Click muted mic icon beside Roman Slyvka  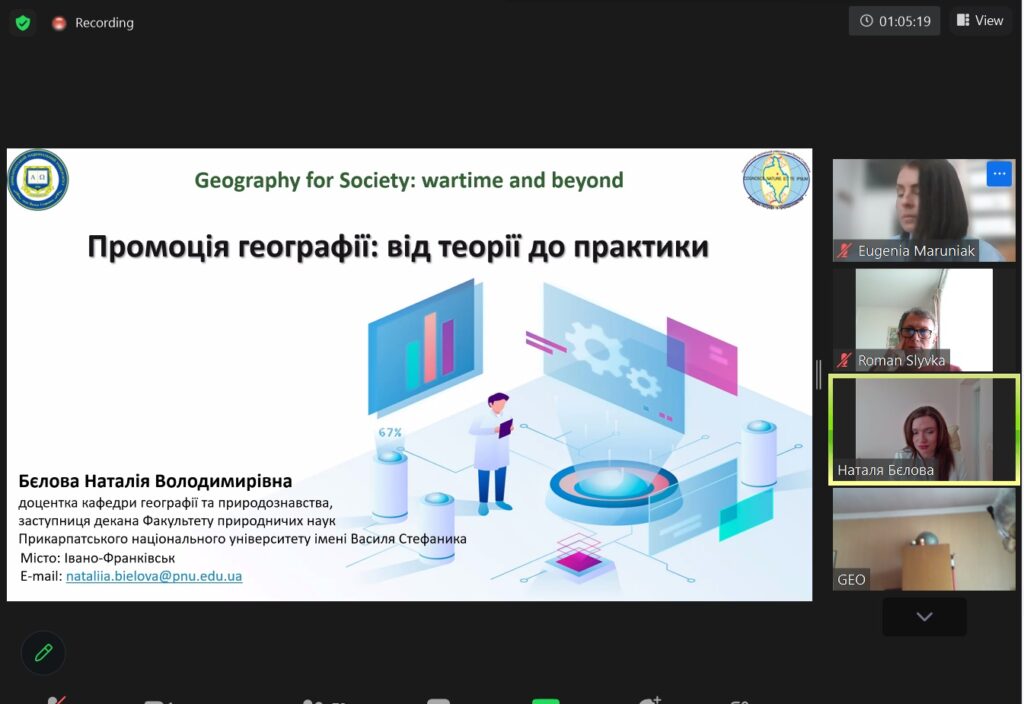pos(845,360)
